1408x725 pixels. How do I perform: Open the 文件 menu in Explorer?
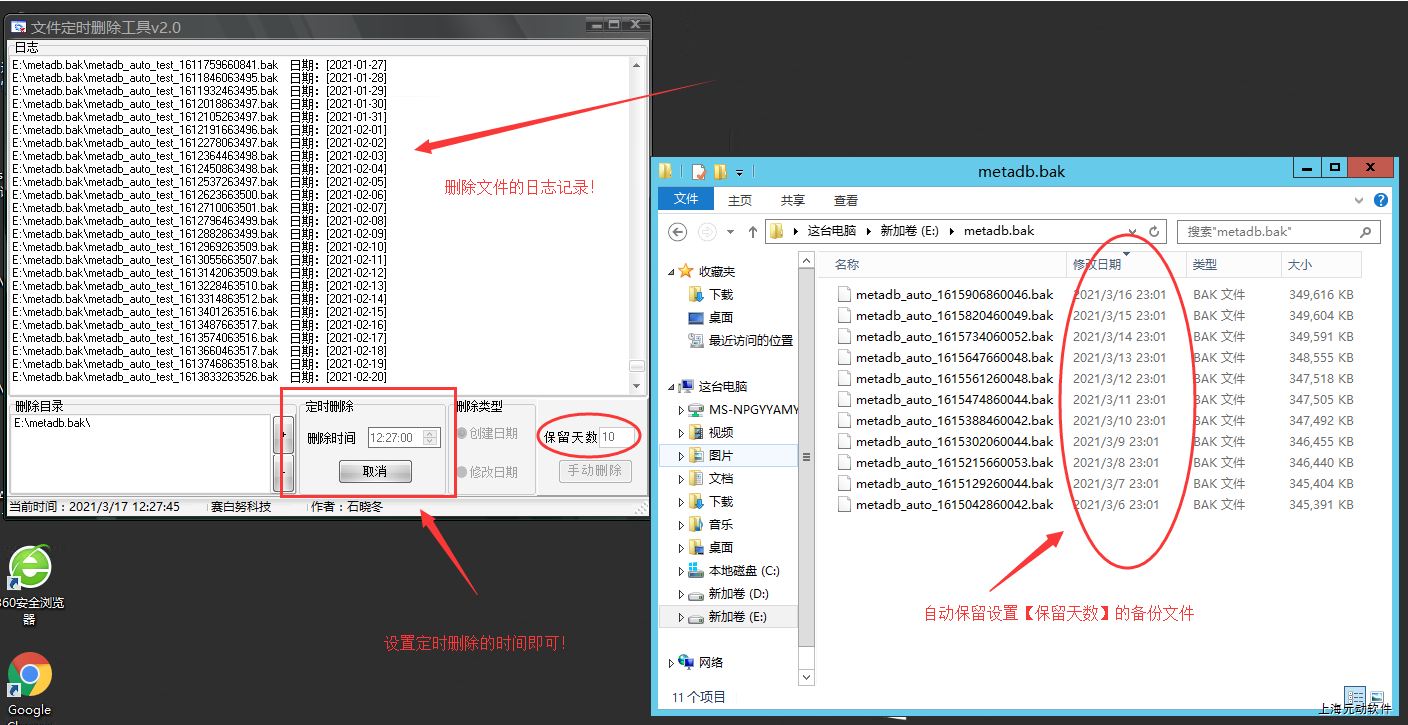pyautogui.click(x=686, y=200)
